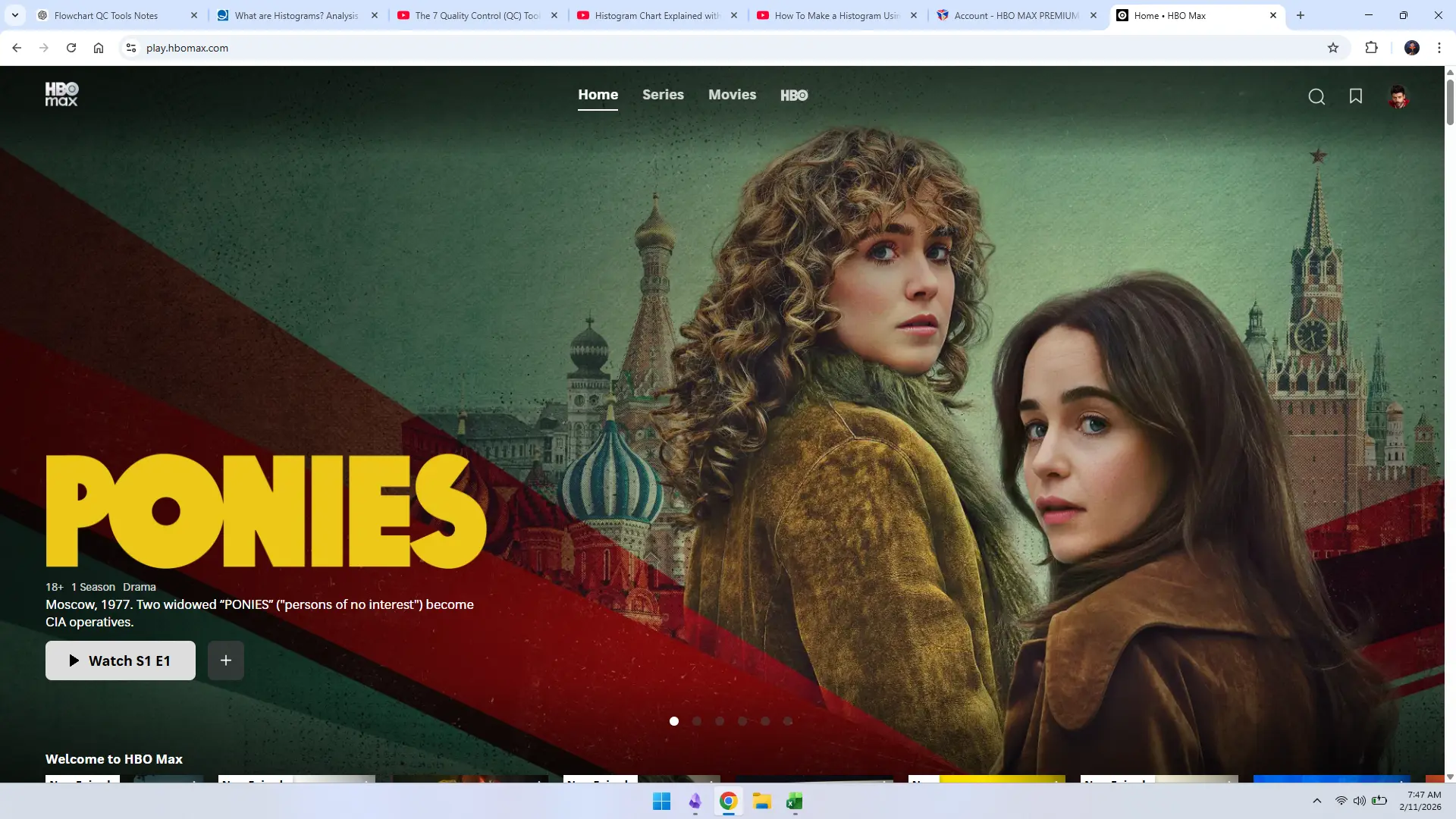The width and height of the screenshot is (1456, 819).
Task: Close the Account - HBO MAX PREMIUM tab
Action: (x=1094, y=15)
